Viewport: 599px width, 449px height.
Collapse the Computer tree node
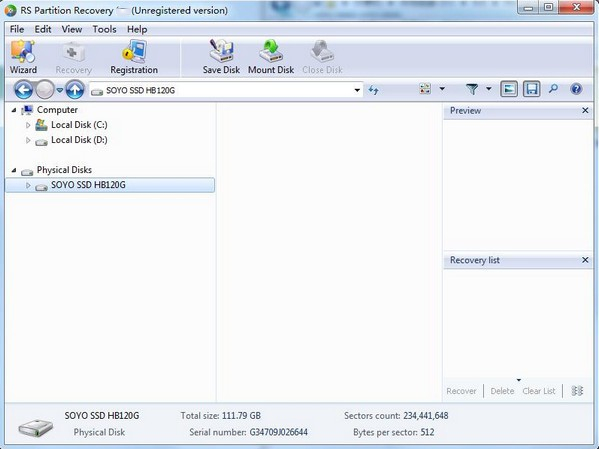point(14,110)
